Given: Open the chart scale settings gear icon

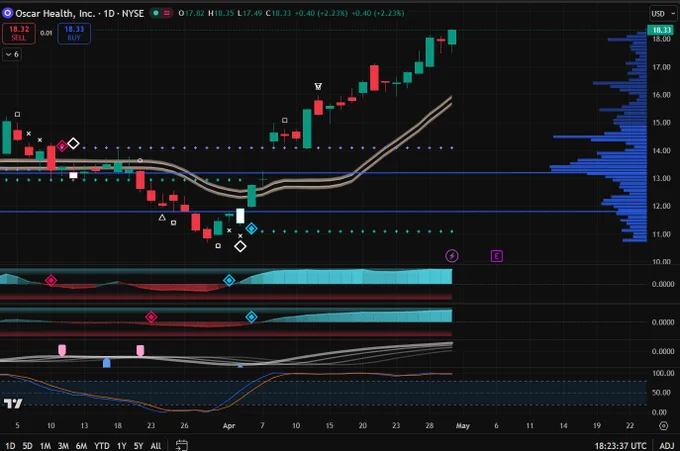Looking at the screenshot, I should pyautogui.click(x=664, y=425).
